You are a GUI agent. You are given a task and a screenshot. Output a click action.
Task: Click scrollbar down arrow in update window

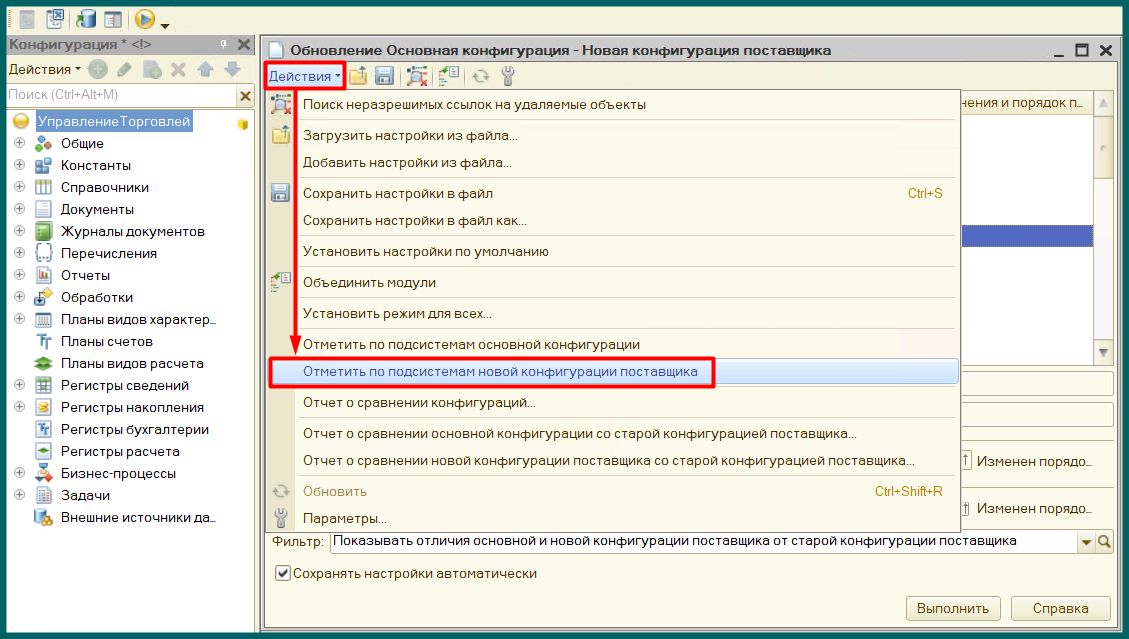[1103, 352]
